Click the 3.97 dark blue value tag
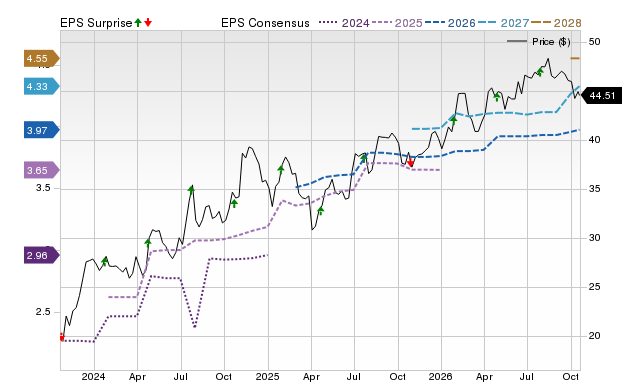The image size is (640, 382). 42,130
